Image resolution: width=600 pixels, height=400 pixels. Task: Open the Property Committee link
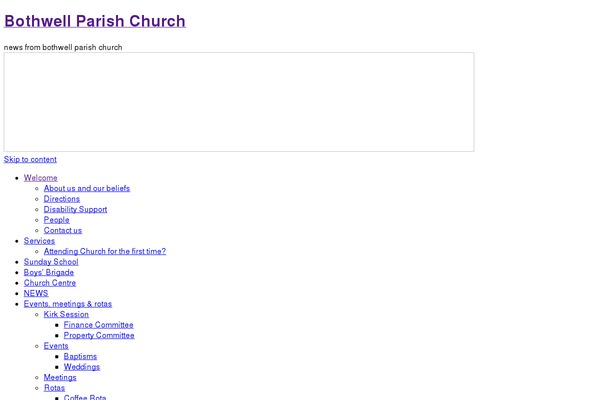[99, 335]
